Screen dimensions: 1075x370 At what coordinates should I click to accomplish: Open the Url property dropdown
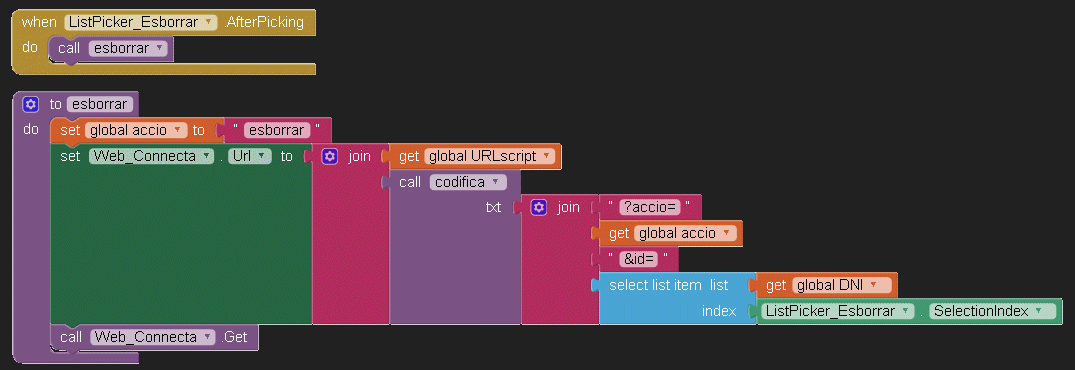(250, 156)
